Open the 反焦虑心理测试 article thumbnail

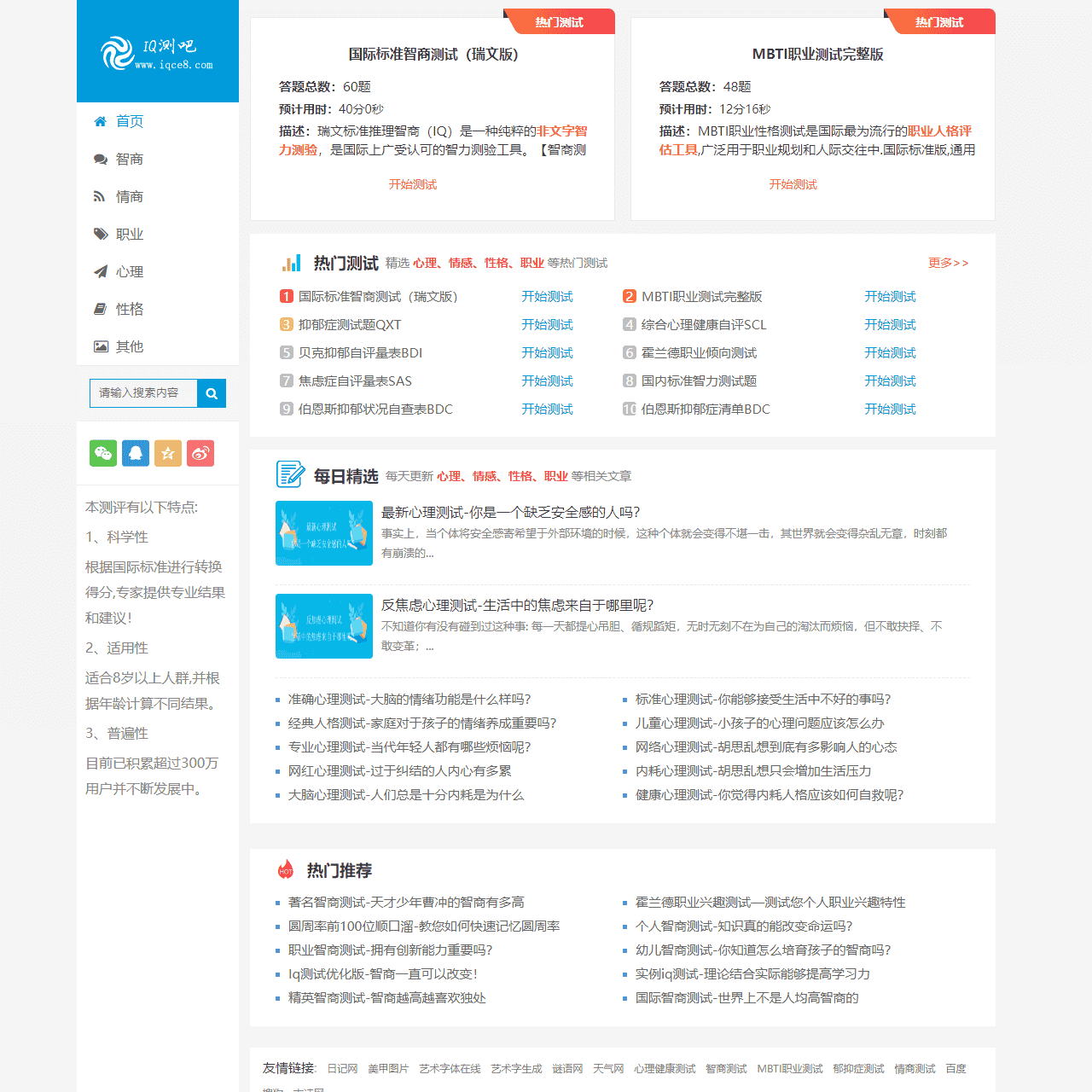(324, 626)
